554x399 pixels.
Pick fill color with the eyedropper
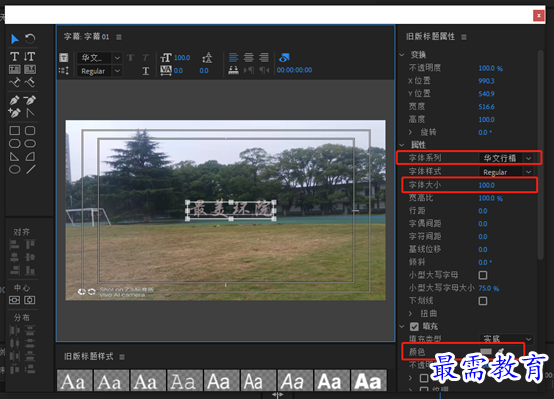501,351
